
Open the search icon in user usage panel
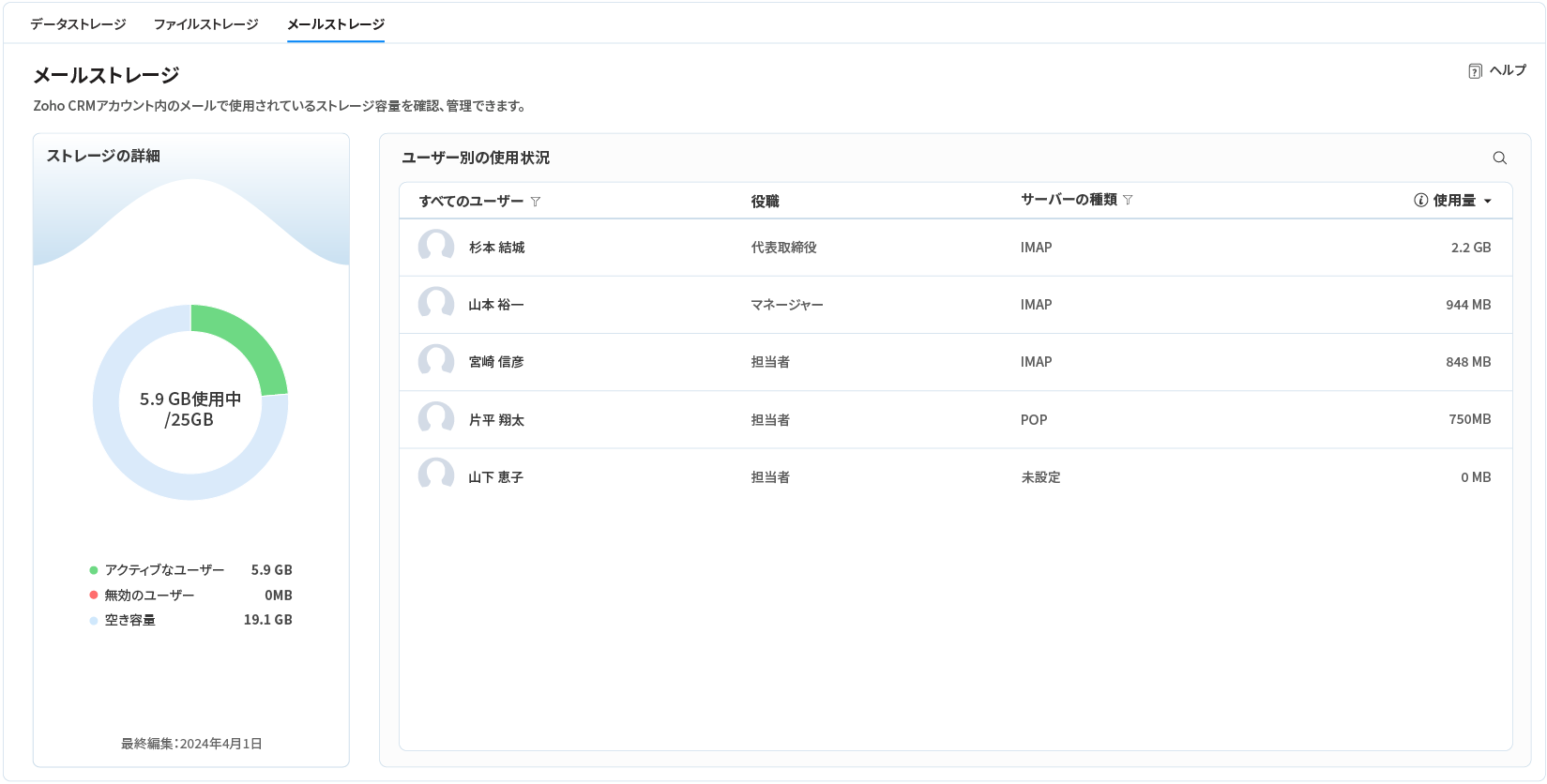(x=1499, y=158)
